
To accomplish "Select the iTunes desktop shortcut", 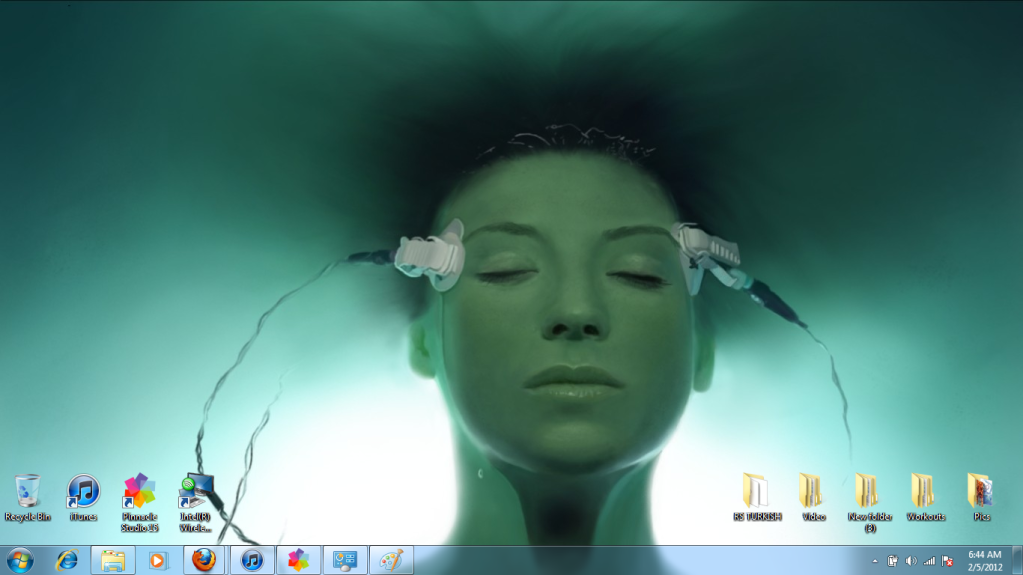I will (83, 492).
